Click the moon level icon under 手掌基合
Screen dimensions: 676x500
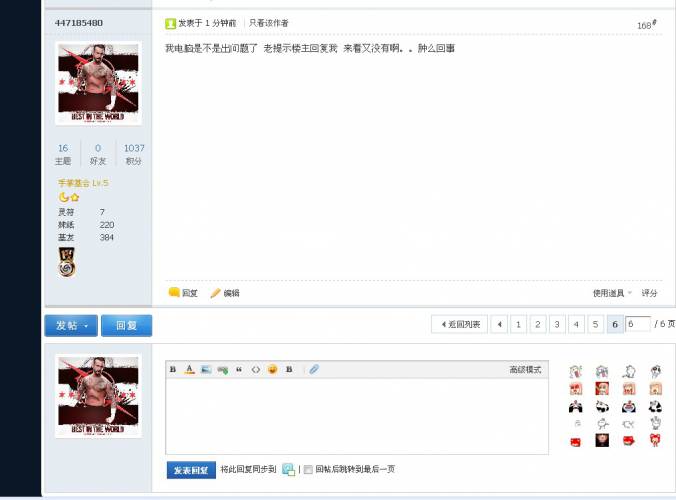(x=63, y=197)
